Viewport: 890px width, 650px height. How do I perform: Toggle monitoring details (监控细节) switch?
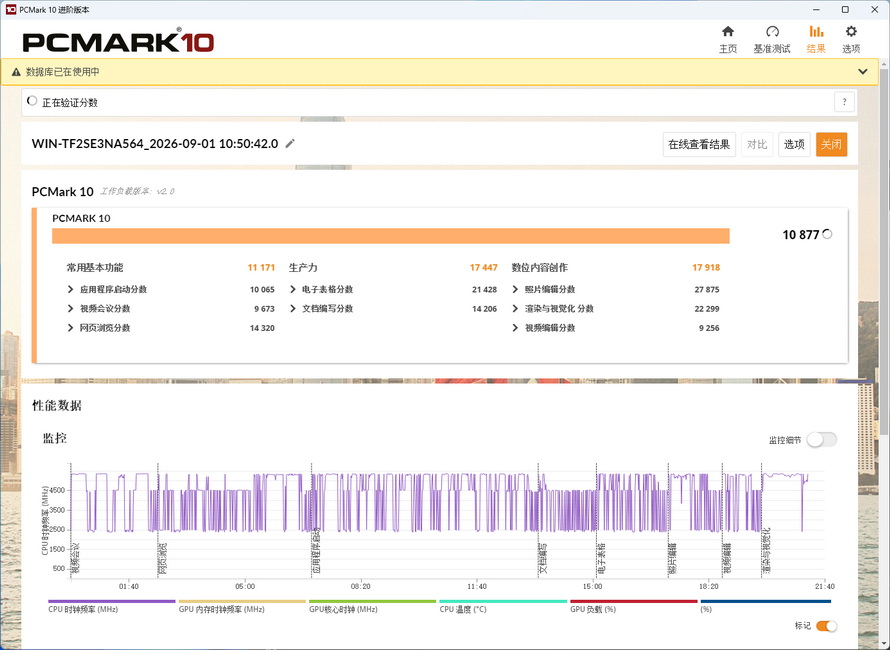click(x=822, y=439)
